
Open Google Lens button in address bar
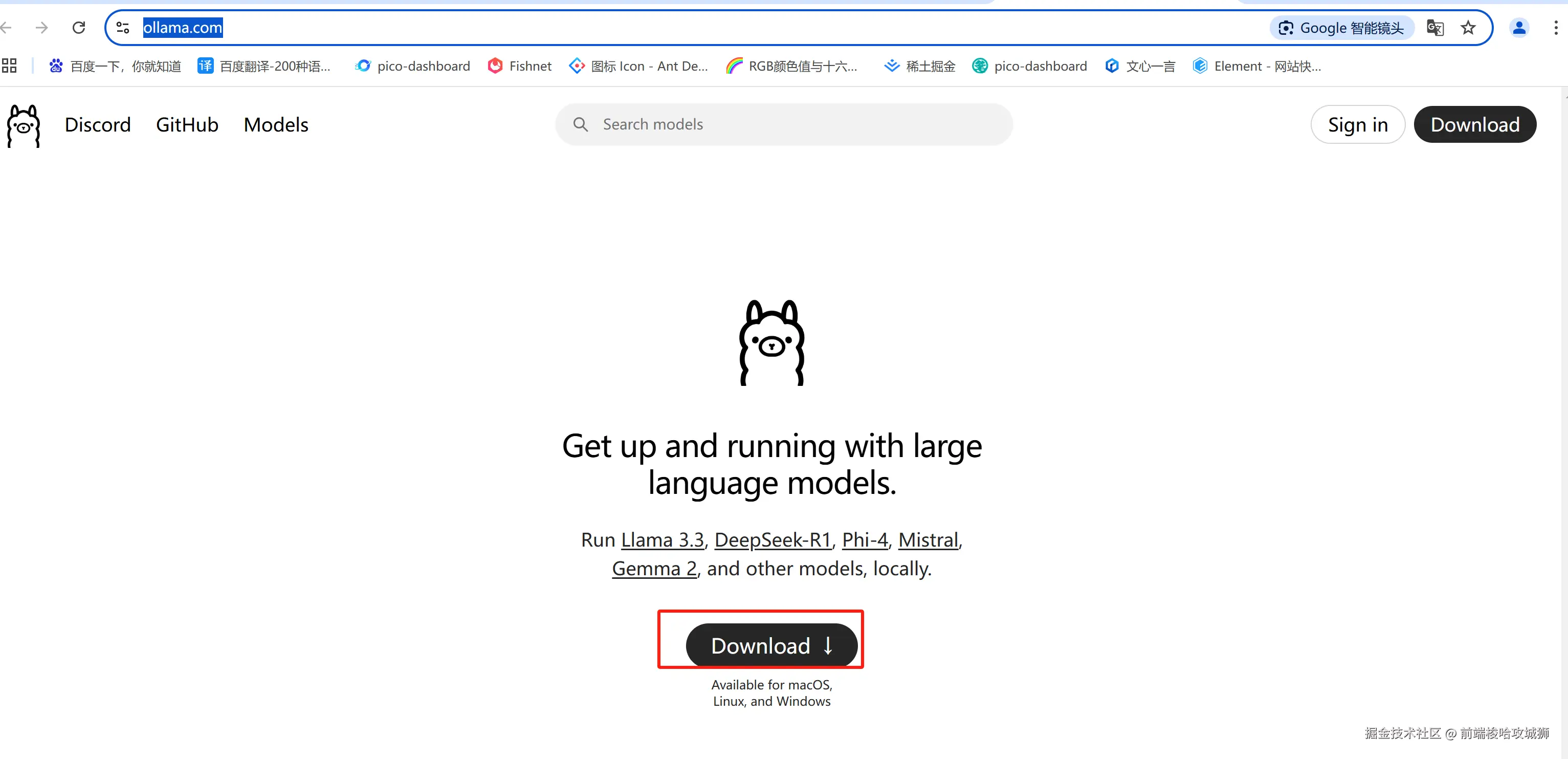pyautogui.click(x=1341, y=28)
